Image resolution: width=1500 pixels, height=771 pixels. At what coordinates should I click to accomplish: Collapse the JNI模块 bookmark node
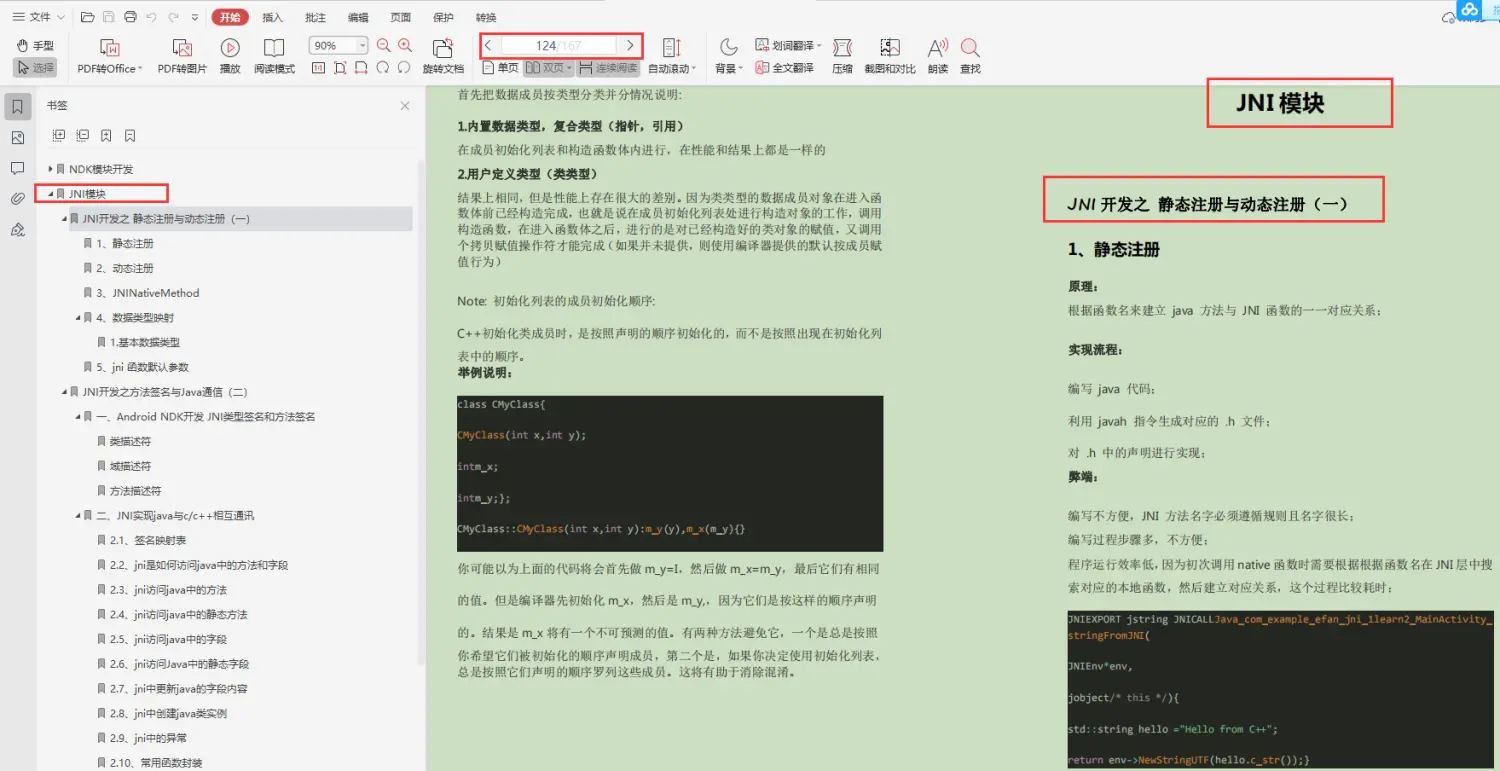[x=51, y=194]
